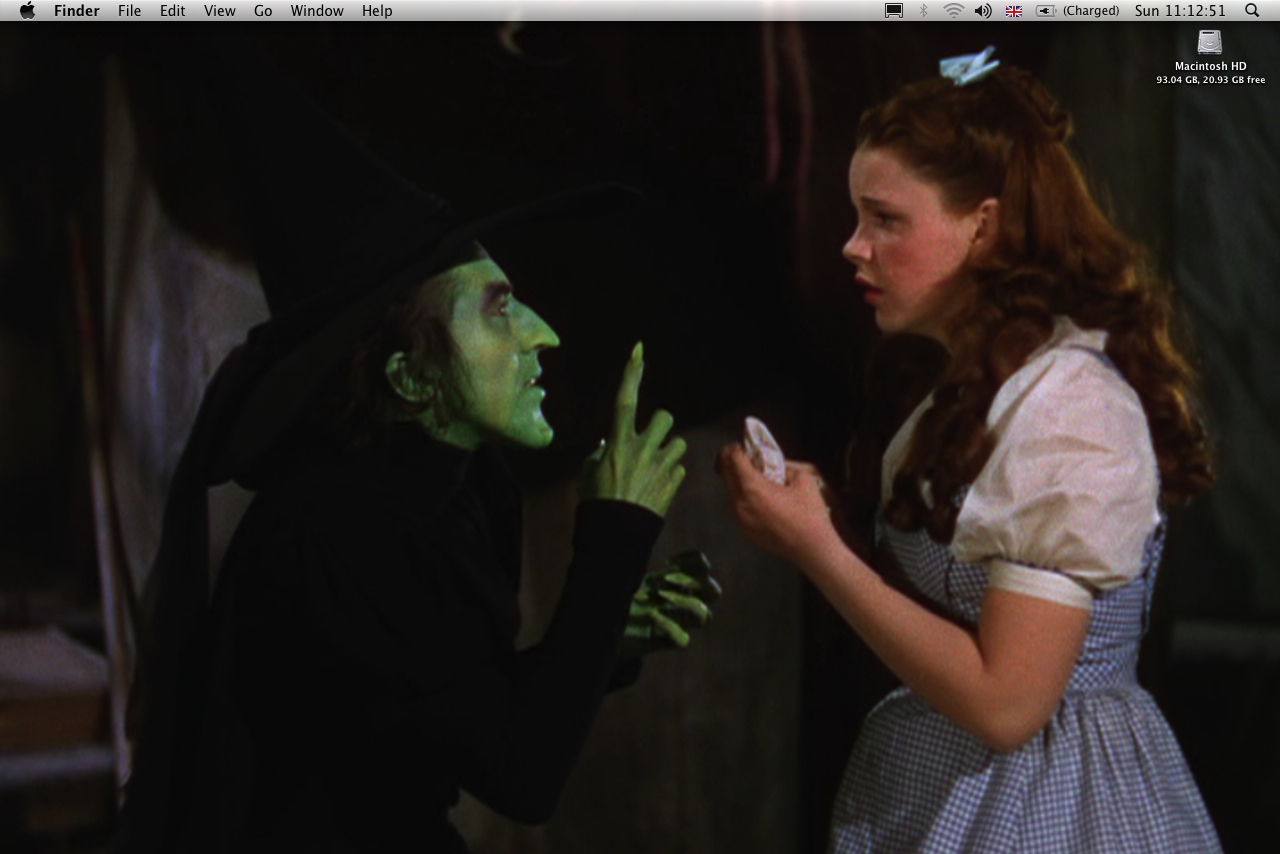The width and height of the screenshot is (1280, 854).
Task: Open the Apple menu
Action: click(27, 10)
